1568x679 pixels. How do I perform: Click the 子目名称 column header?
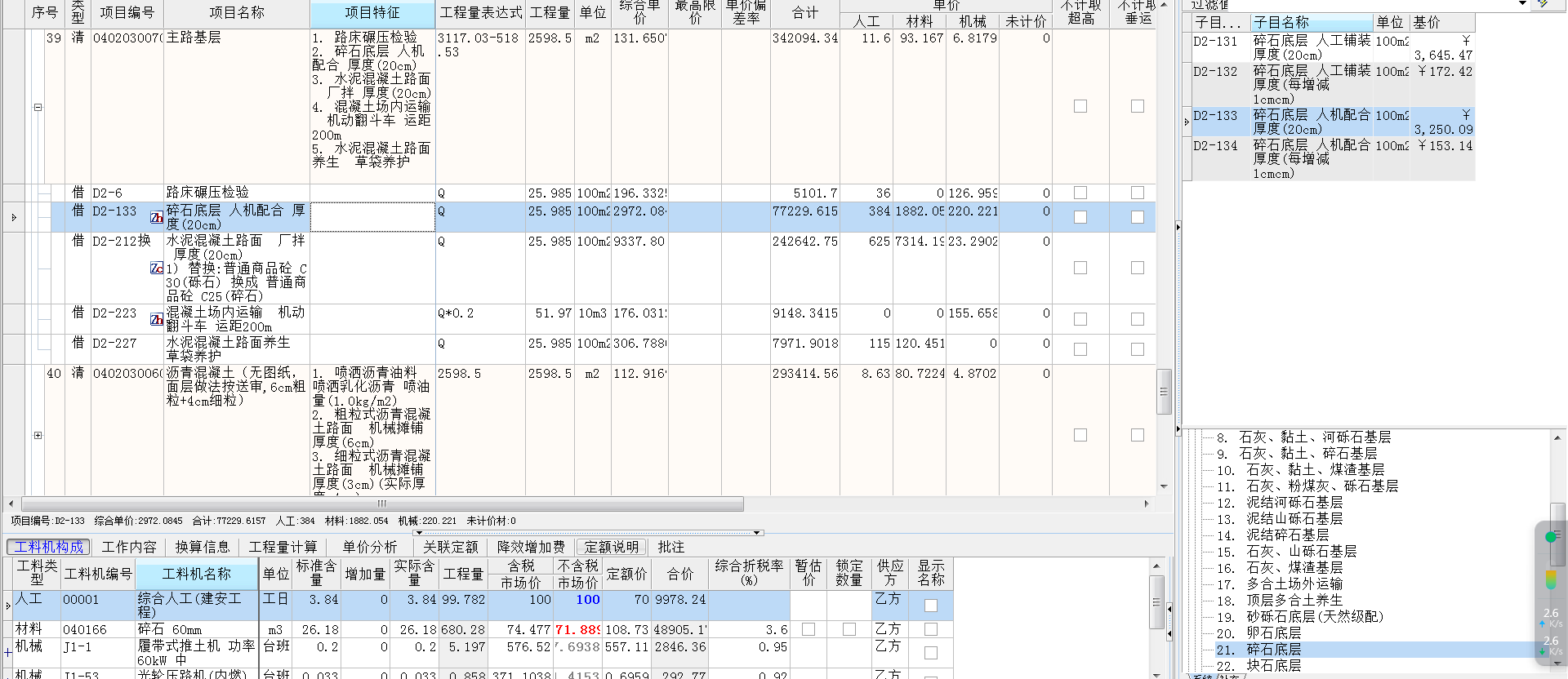click(1312, 22)
